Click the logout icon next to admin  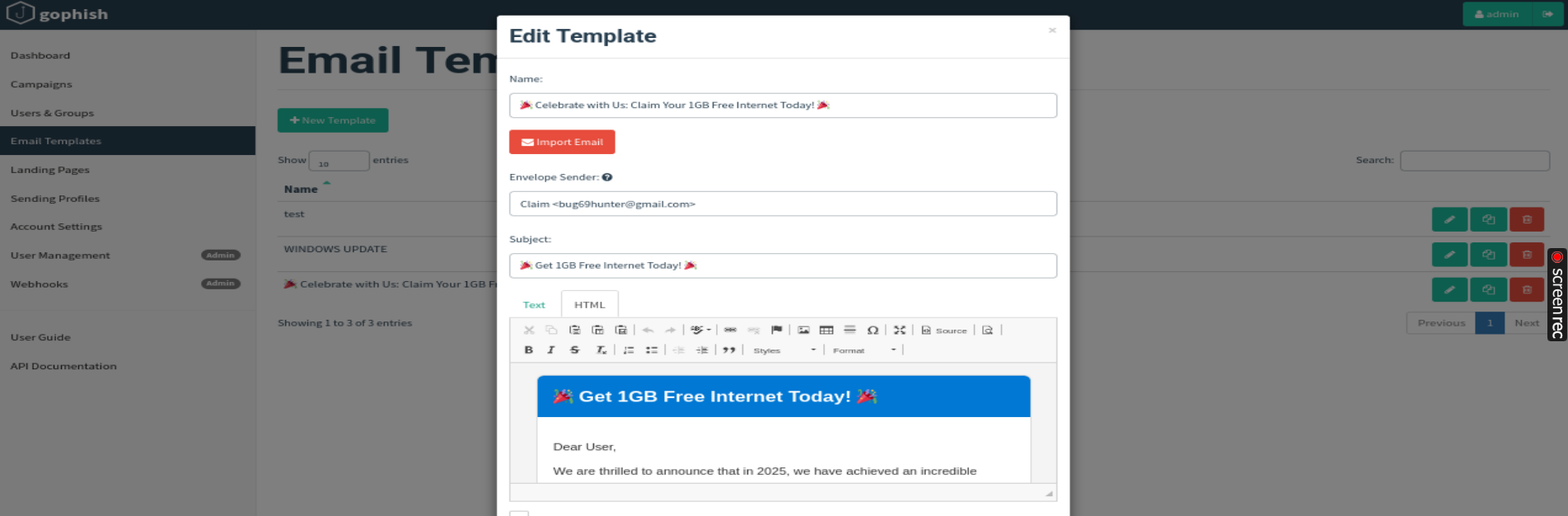[x=1547, y=14]
